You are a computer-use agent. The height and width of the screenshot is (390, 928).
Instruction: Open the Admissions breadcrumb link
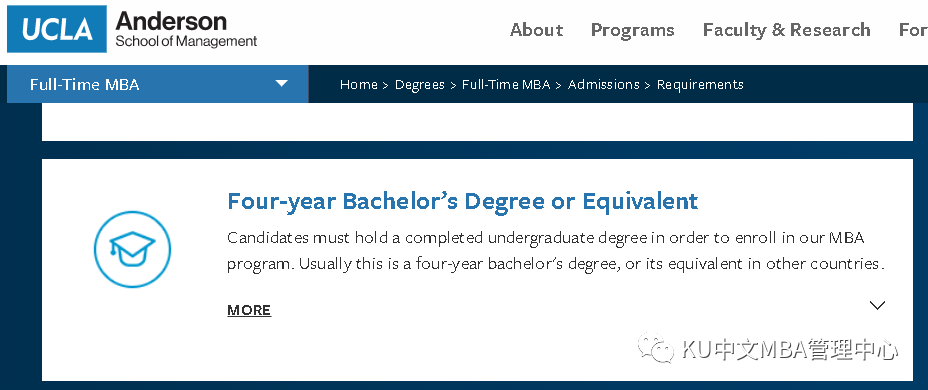[x=604, y=85]
